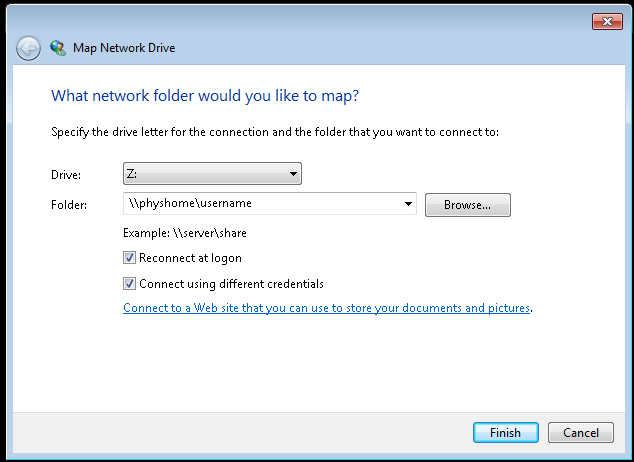The image size is (634, 462).
Task: Toggle the Reconnect at logon checkbox
Action: tap(129, 258)
